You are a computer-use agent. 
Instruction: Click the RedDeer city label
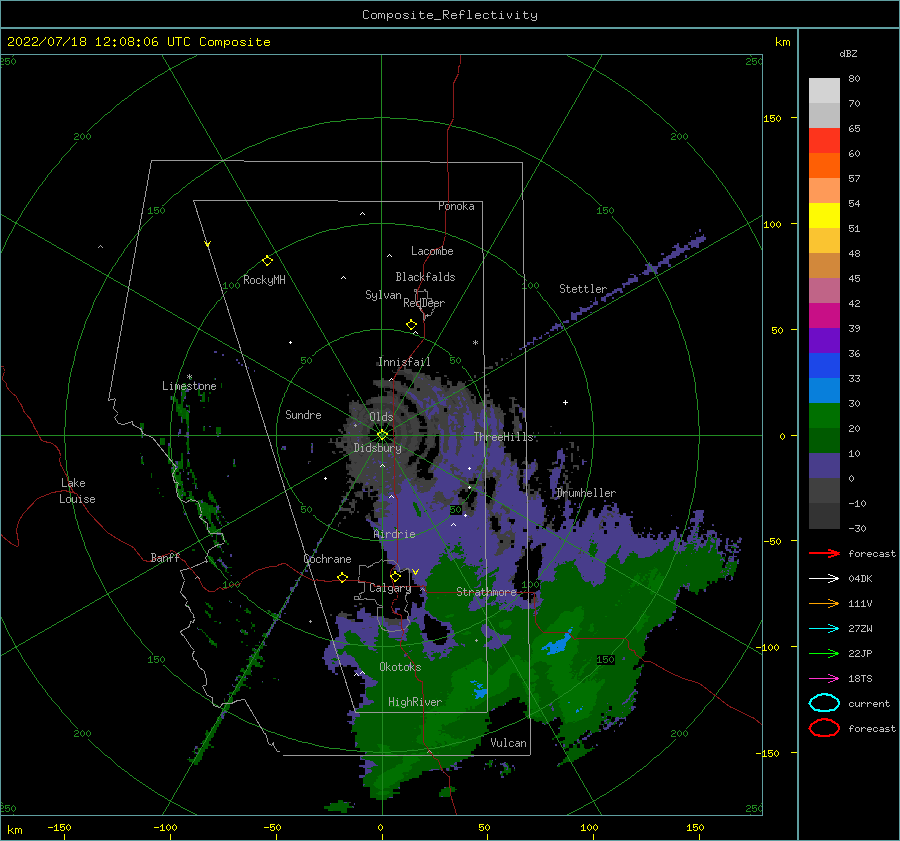(424, 303)
